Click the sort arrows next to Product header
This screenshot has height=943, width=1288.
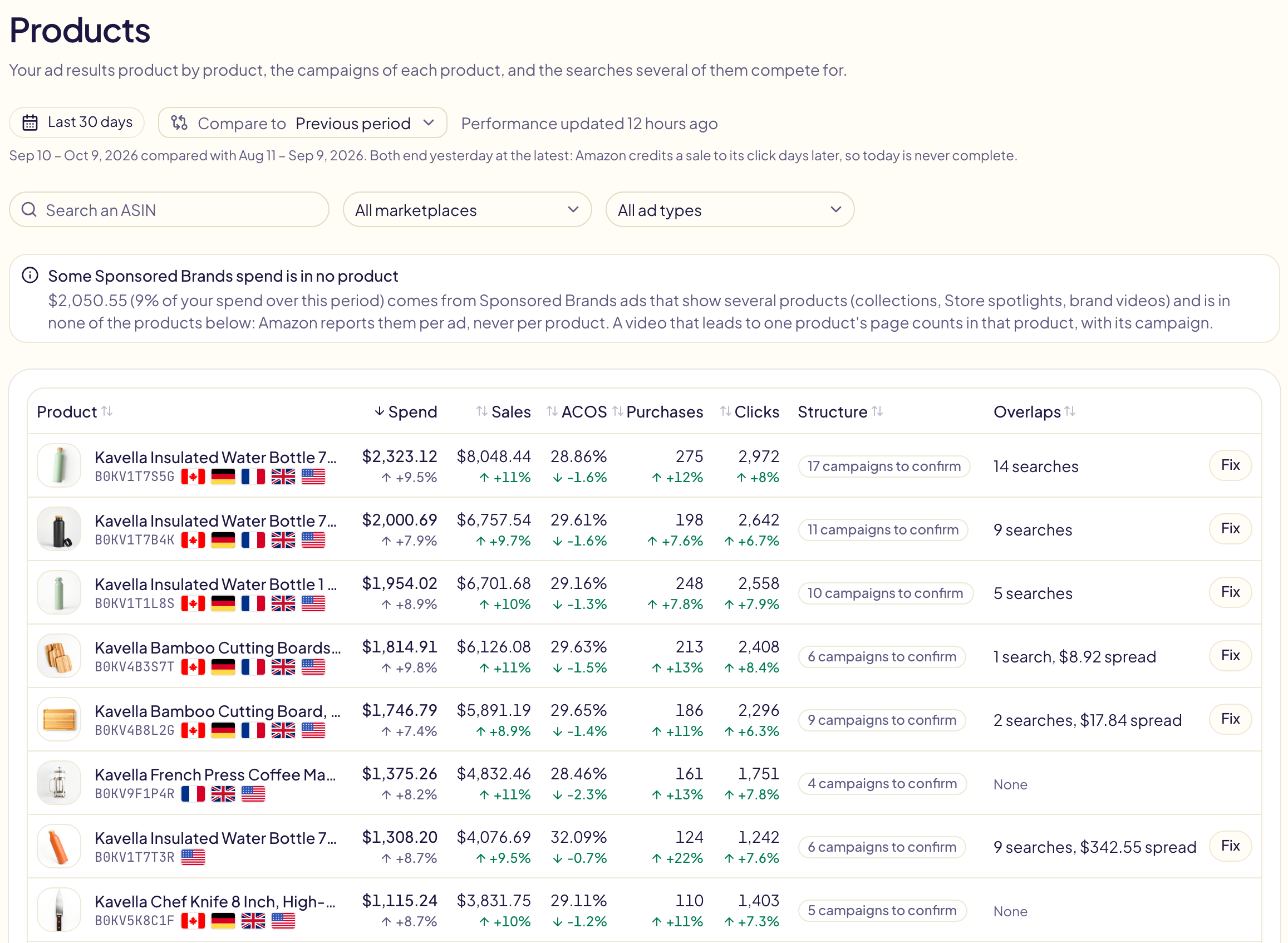[107, 411]
